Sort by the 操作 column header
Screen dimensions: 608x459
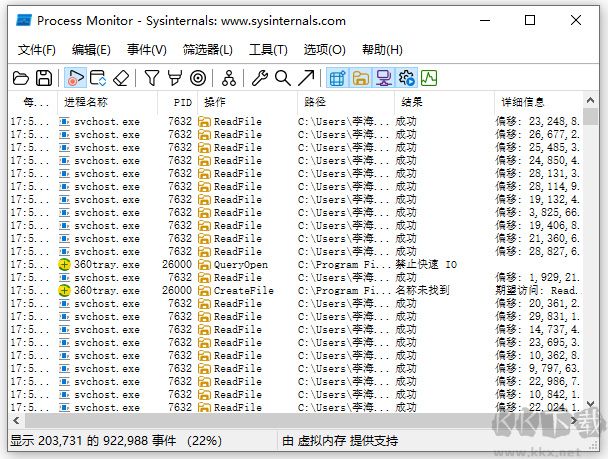coord(247,102)
